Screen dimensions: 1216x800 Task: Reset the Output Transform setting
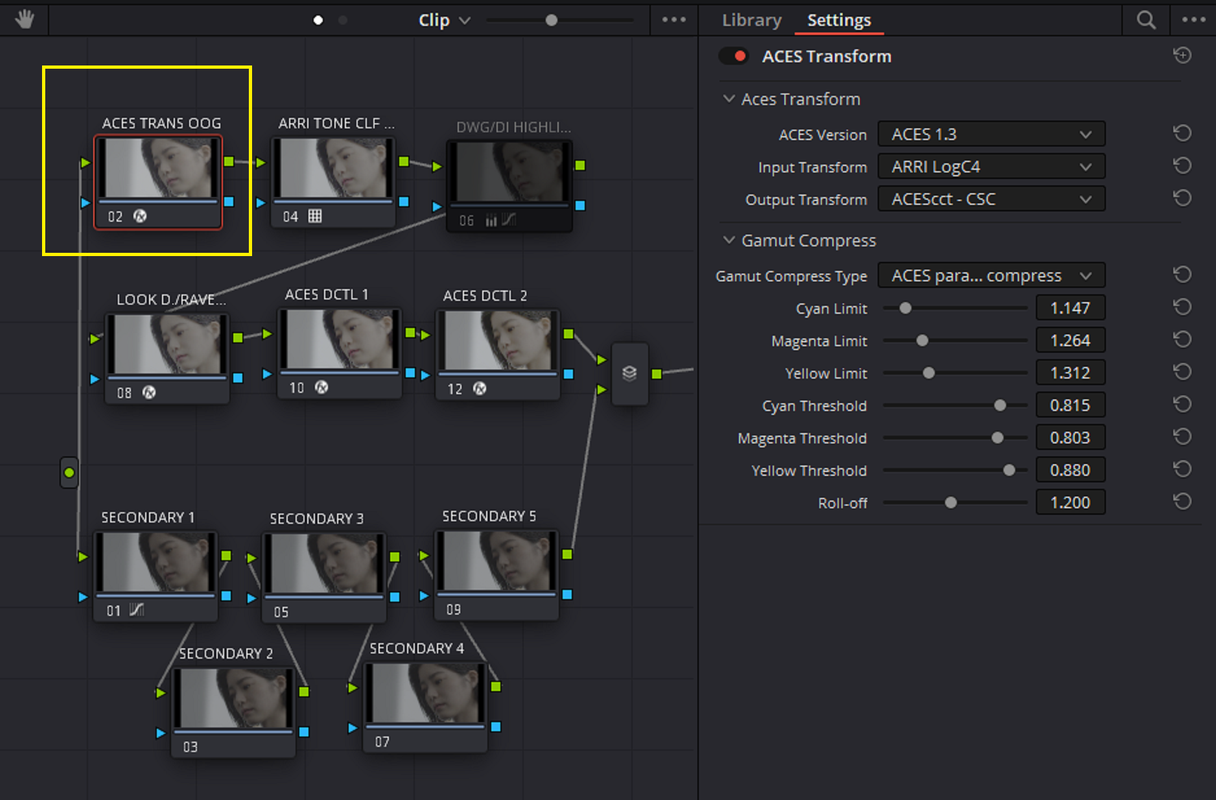[1182, 199]
